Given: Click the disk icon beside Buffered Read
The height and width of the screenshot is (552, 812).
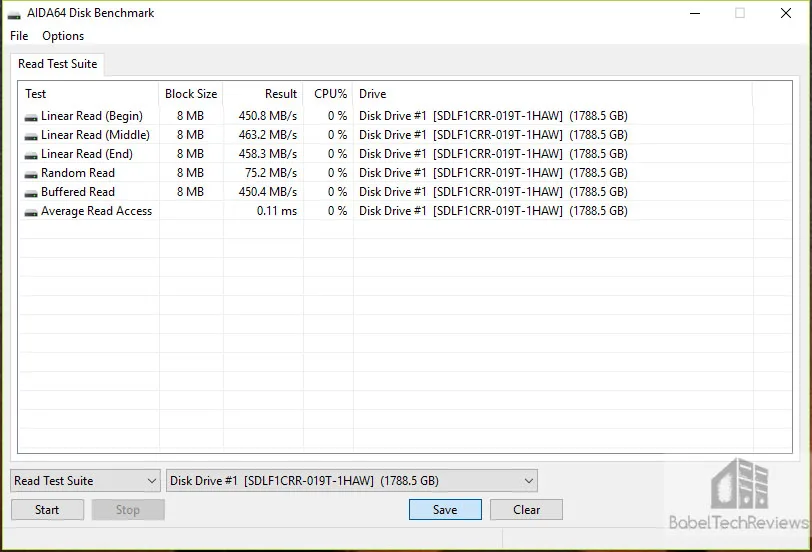Looking at the screenshot, I should (x=31, y=193).
